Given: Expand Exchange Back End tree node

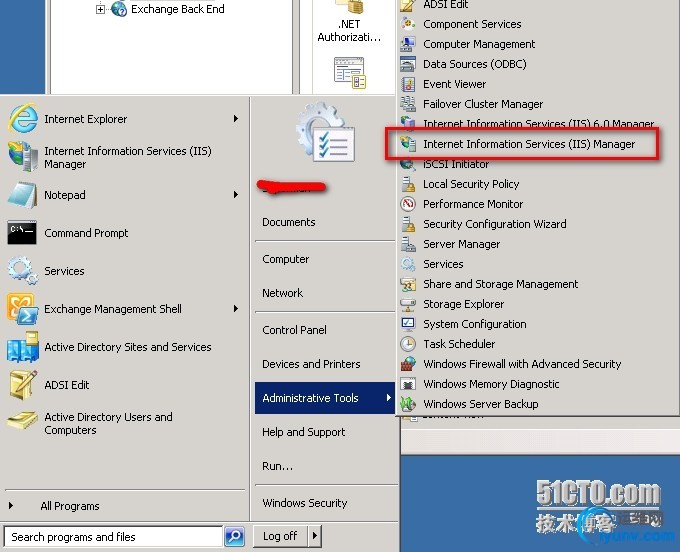Looking at the screenshot, I should pyautogui.click(x=100, y=9).
